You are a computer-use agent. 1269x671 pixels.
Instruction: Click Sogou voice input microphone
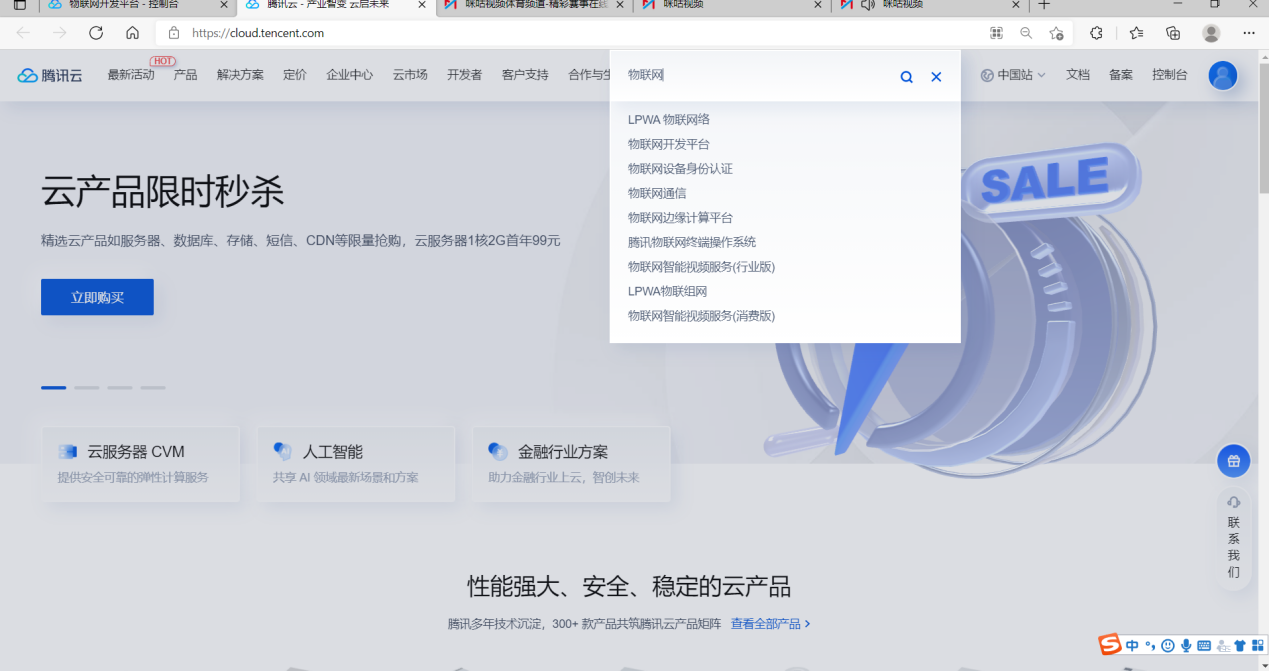(x=1186, y=646)
